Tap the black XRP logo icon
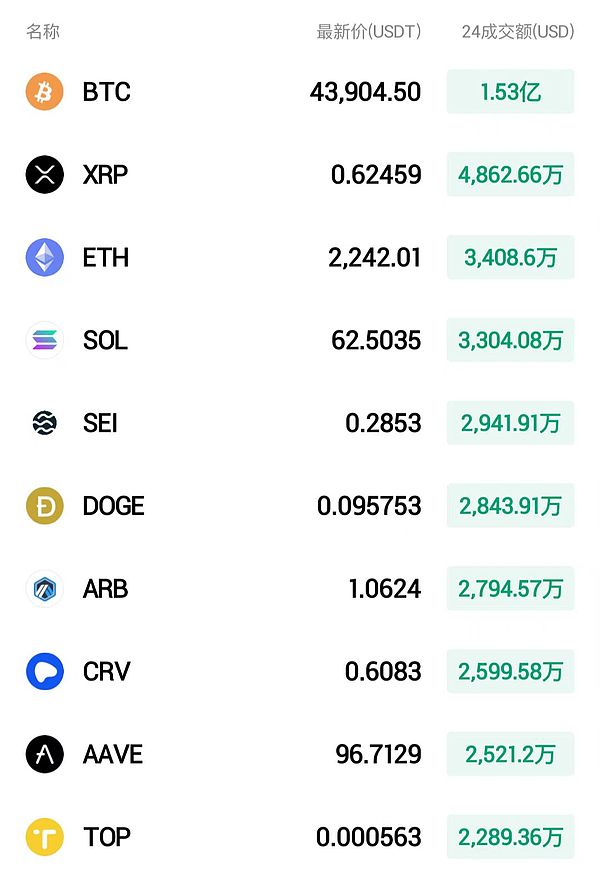 click(x=44, y=175)
